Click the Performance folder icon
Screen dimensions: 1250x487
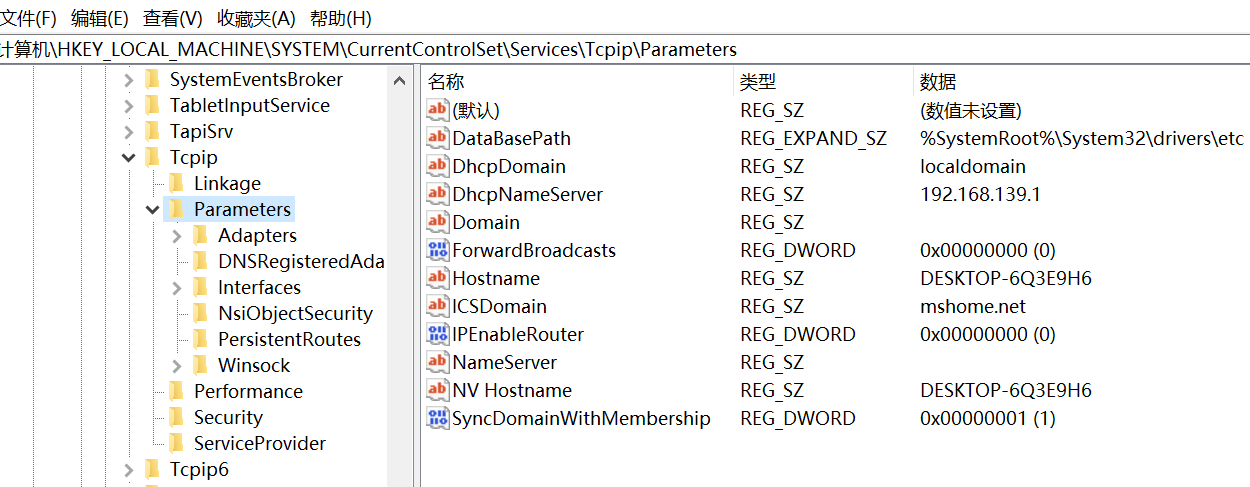pos(176,391)
